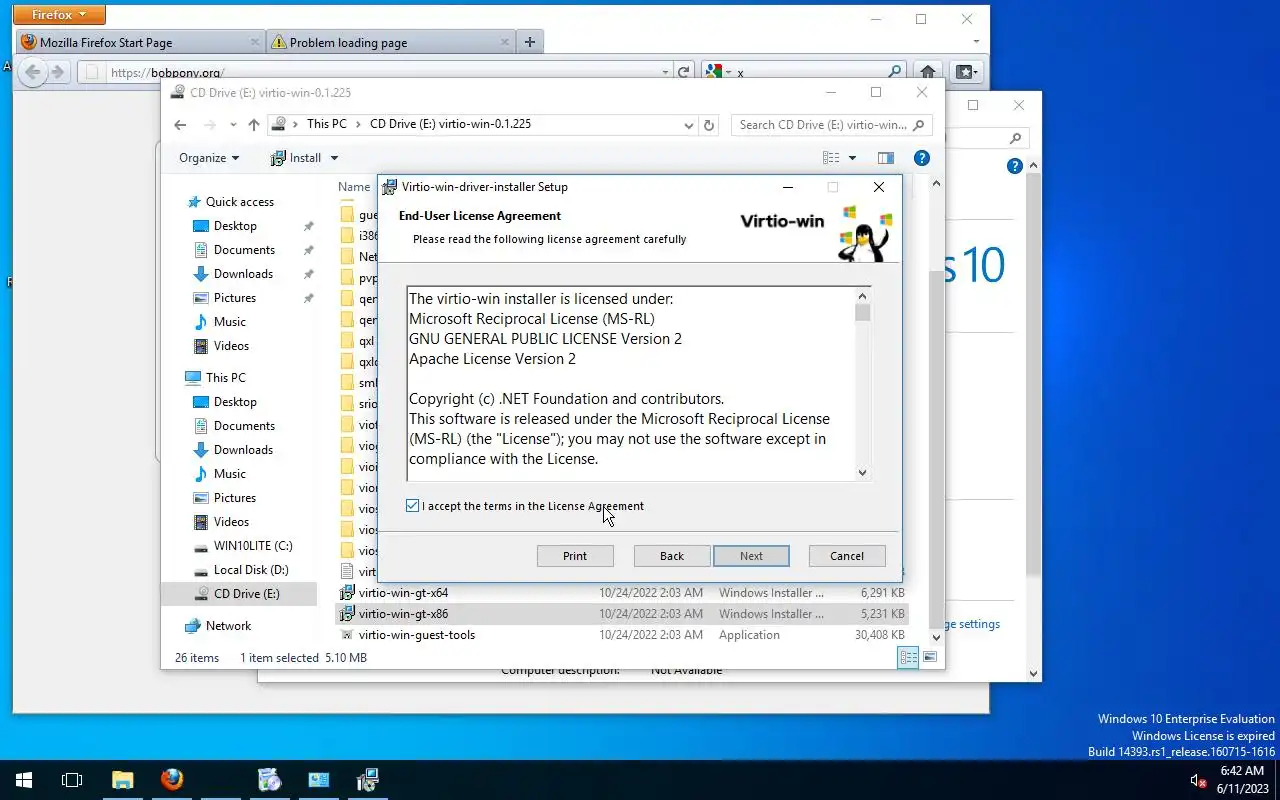Accept the License Agreement terms checkbox
Screen dimensions: 1280x800
point(412,506)
